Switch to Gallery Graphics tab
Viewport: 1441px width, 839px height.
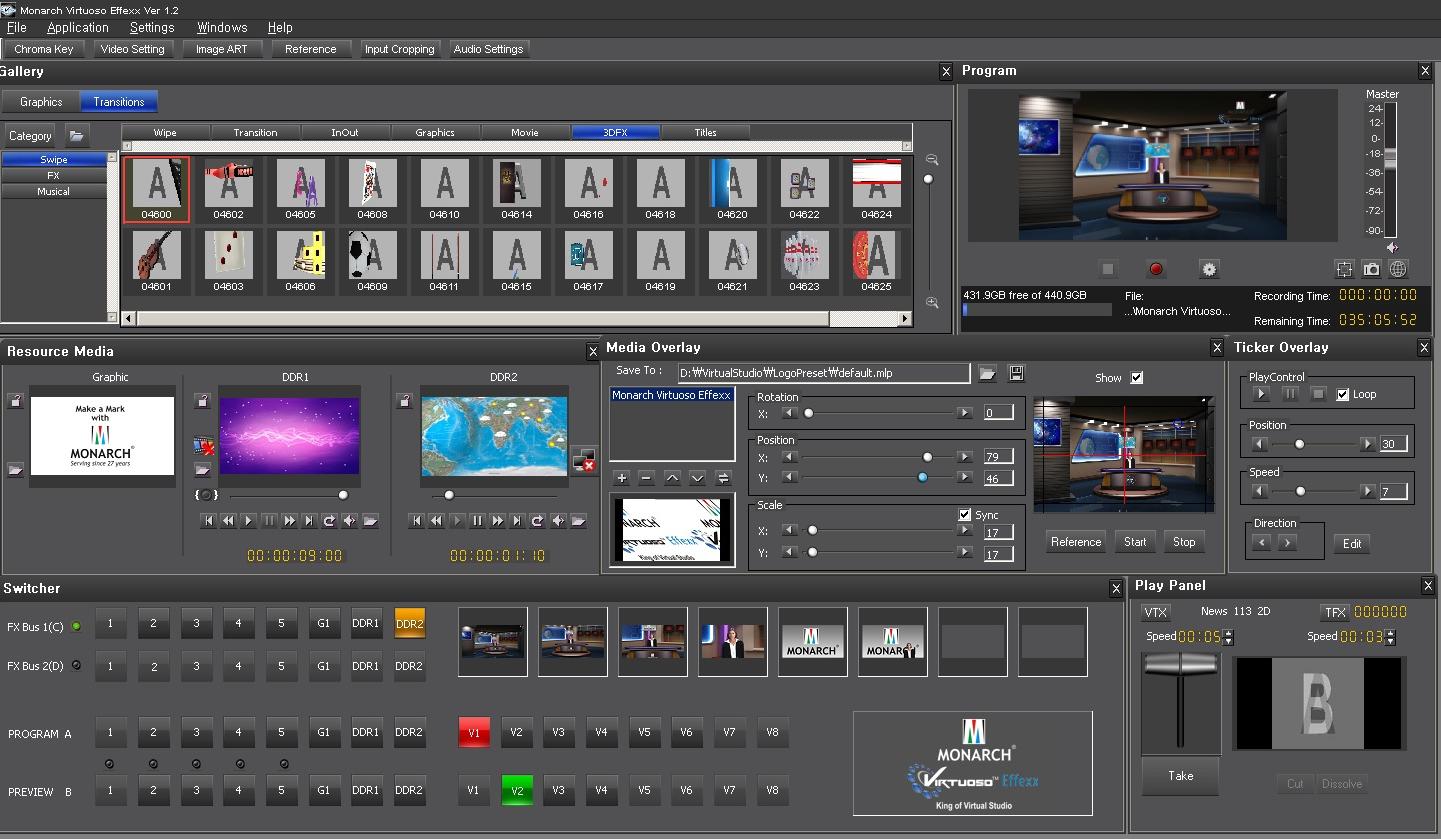41,102
